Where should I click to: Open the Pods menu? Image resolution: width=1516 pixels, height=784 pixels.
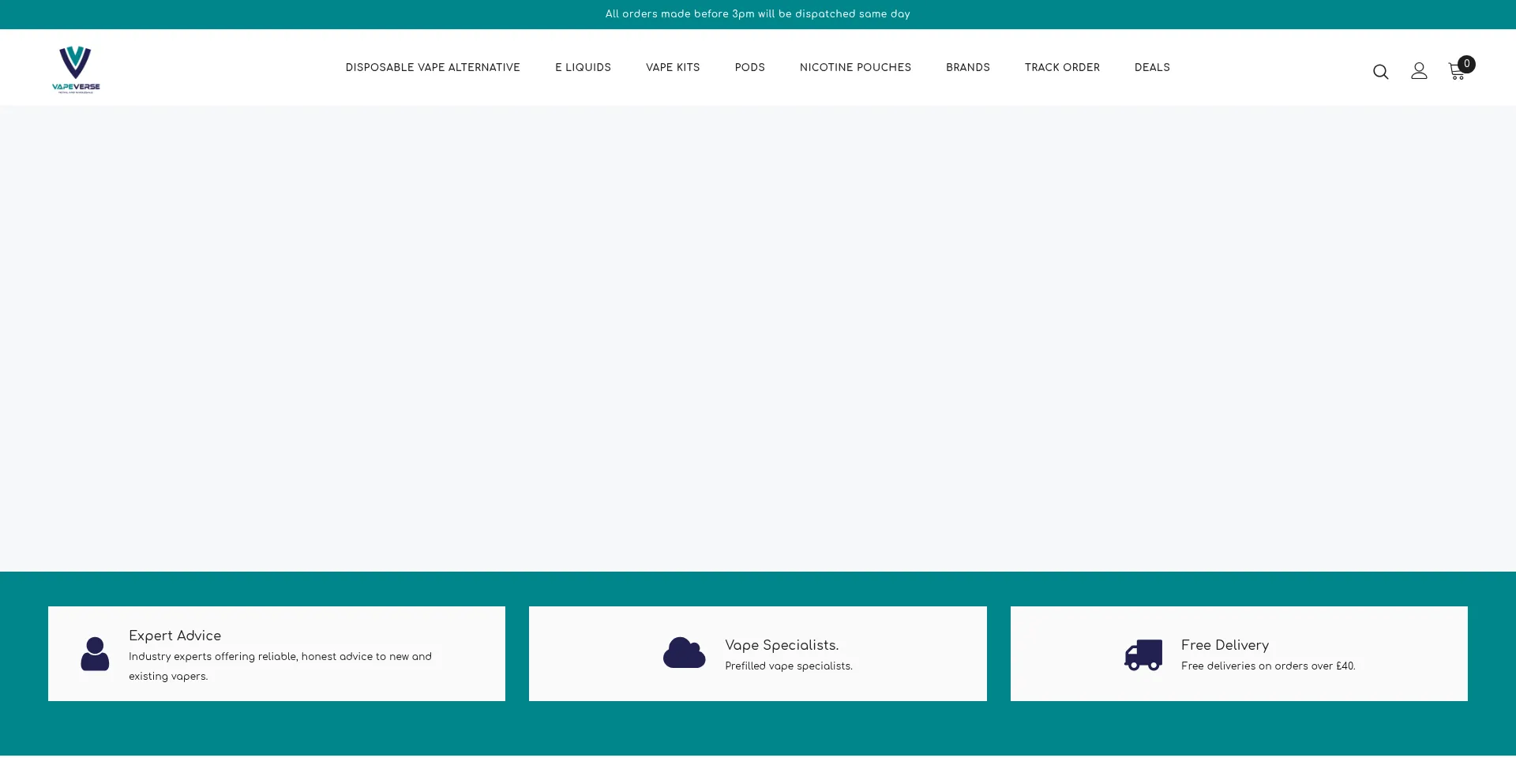749,68
